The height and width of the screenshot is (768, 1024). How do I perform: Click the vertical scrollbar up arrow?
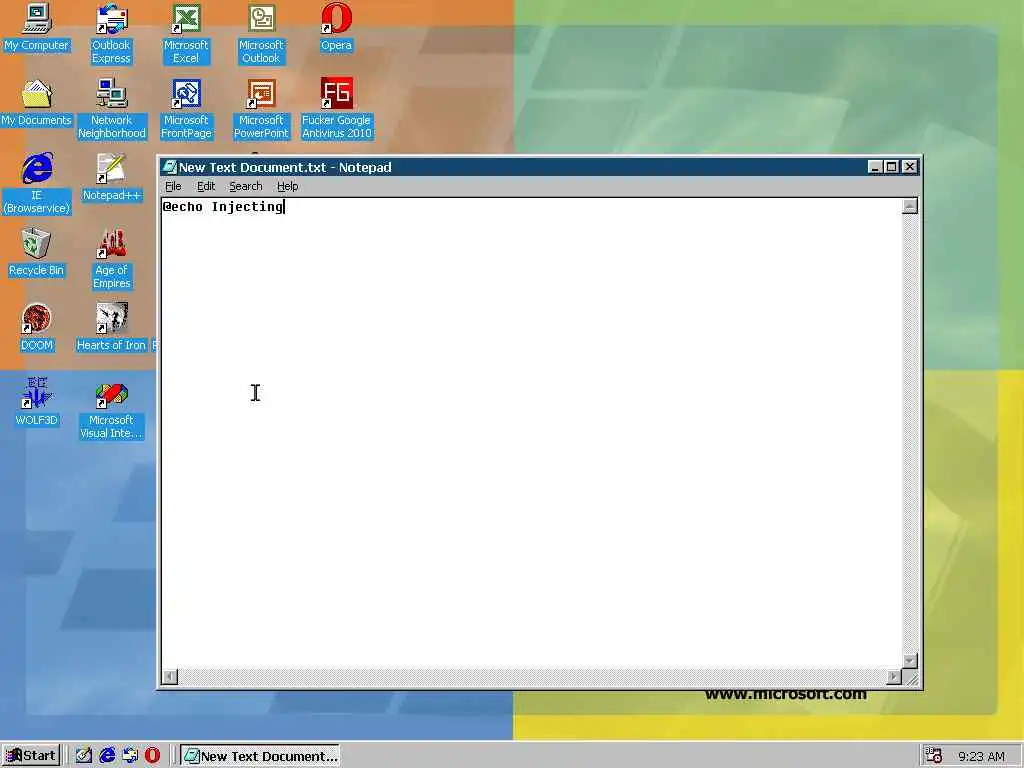(x=910, y=206)
